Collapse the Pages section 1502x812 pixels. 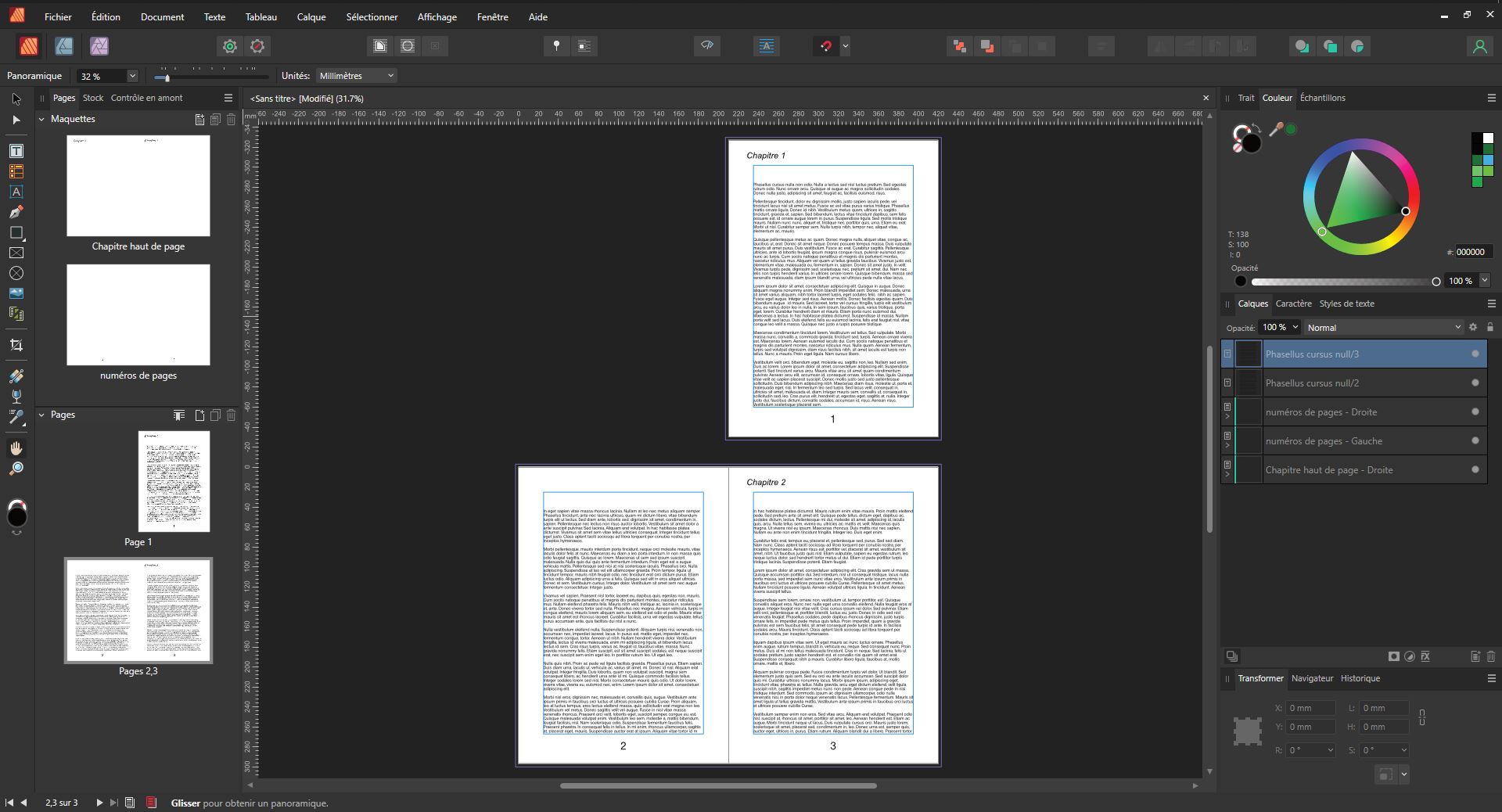point(42,415)
